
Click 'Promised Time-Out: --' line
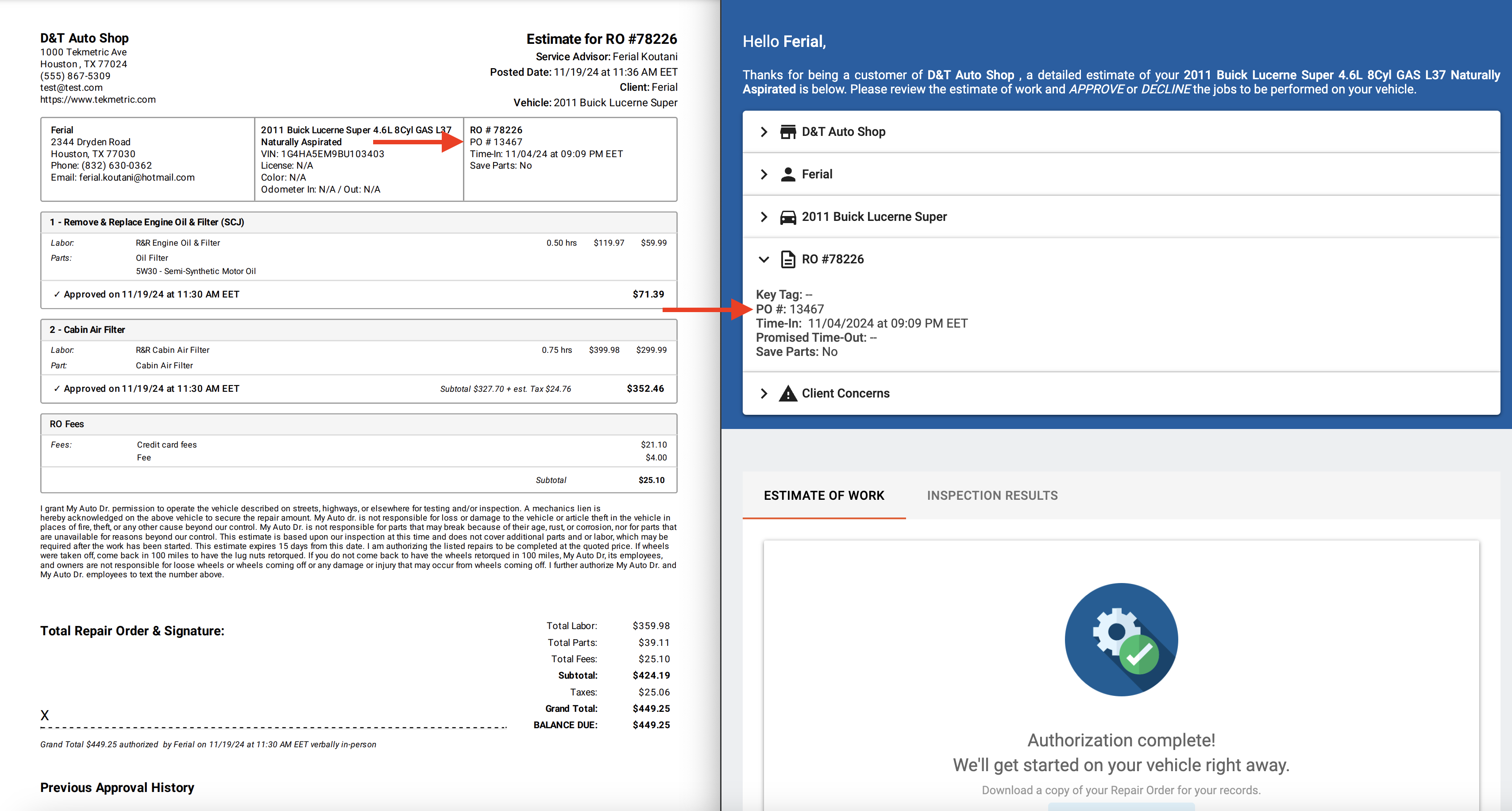coord(816,338)
